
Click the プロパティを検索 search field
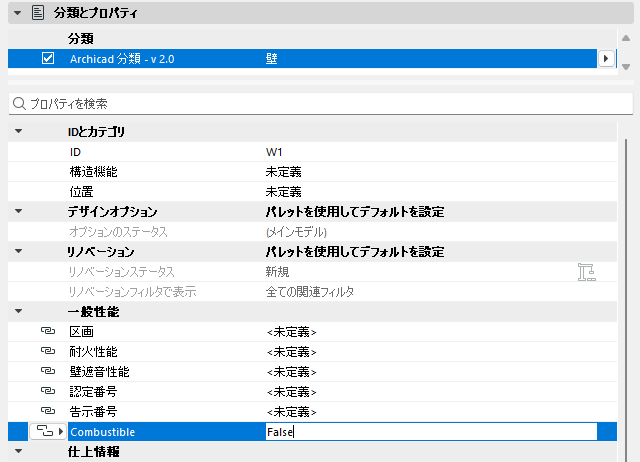pos(321,104)
